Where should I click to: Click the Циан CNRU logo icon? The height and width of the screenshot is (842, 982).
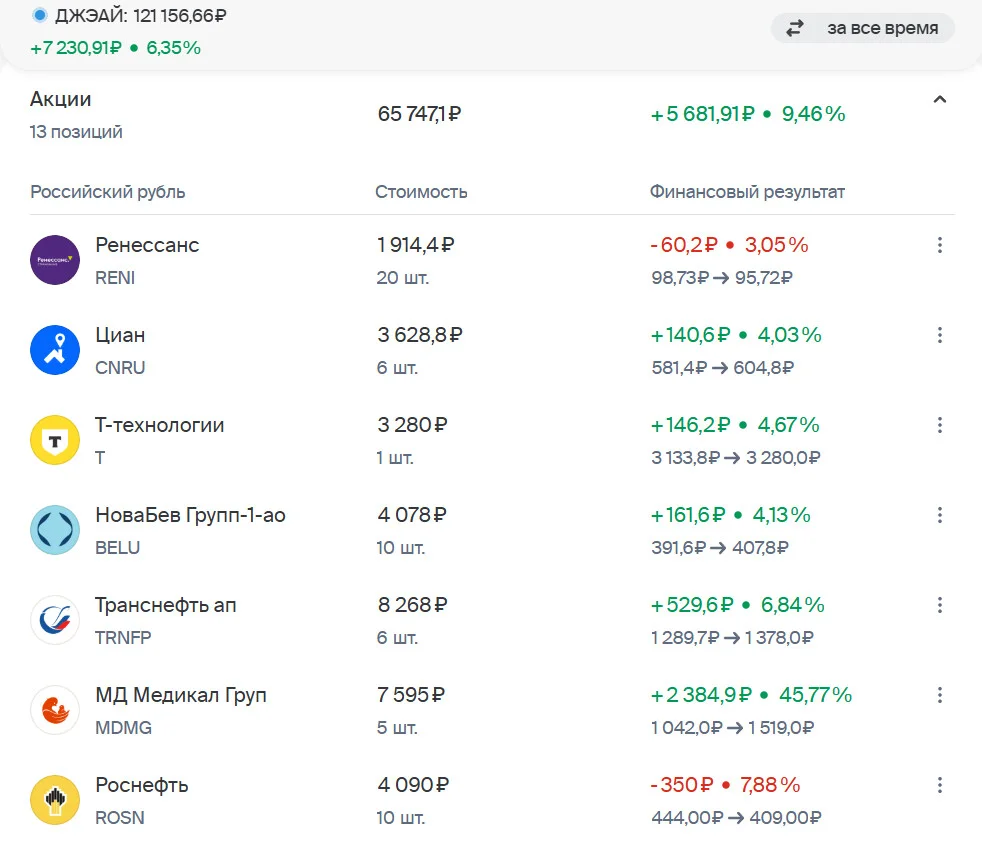pyautogui.click(x=55, y=350)
